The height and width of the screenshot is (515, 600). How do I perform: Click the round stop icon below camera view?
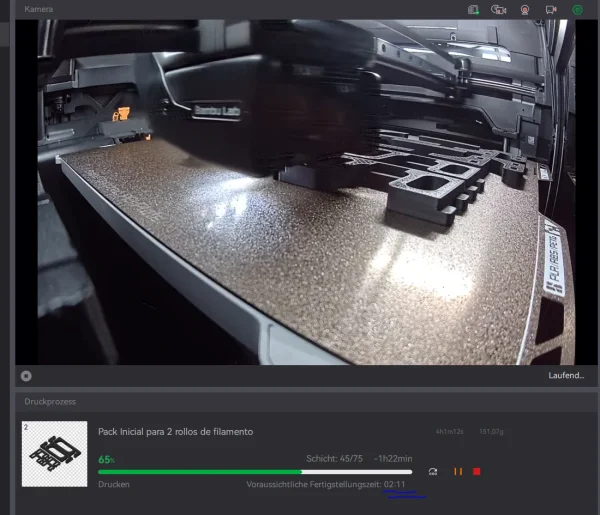tap(26, 376)
